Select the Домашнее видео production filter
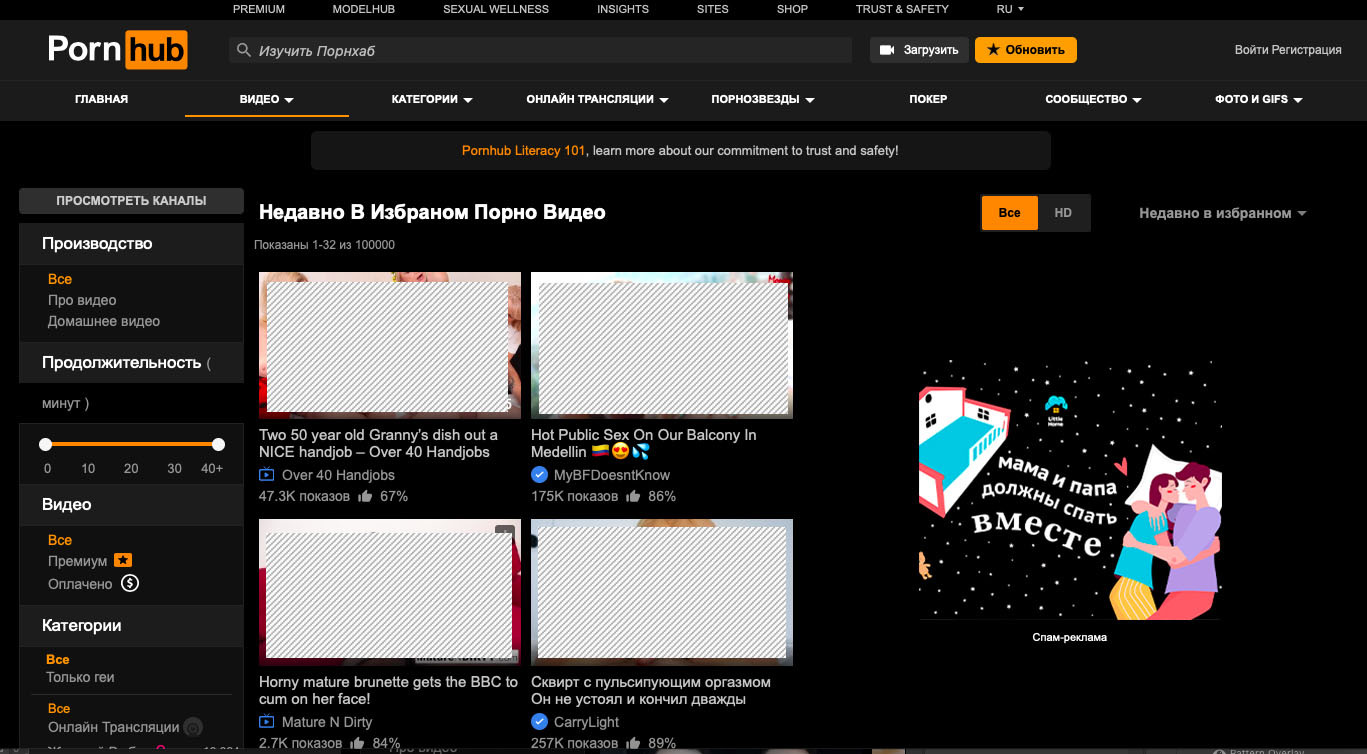This screenshot has height=754, width=1367. coord(104,321)
